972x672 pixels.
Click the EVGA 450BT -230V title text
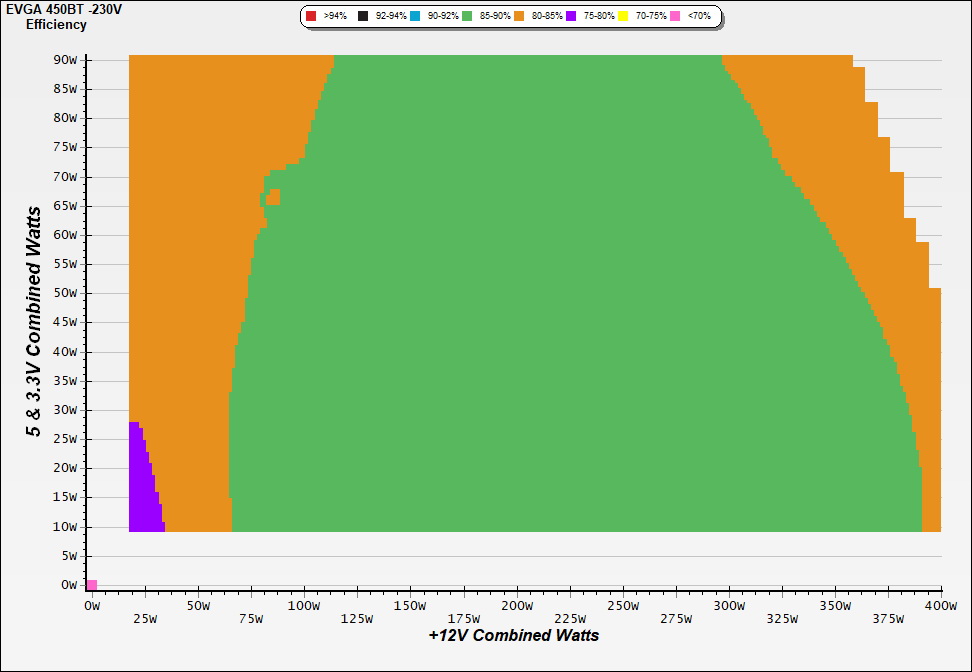[x=56, y=9]
